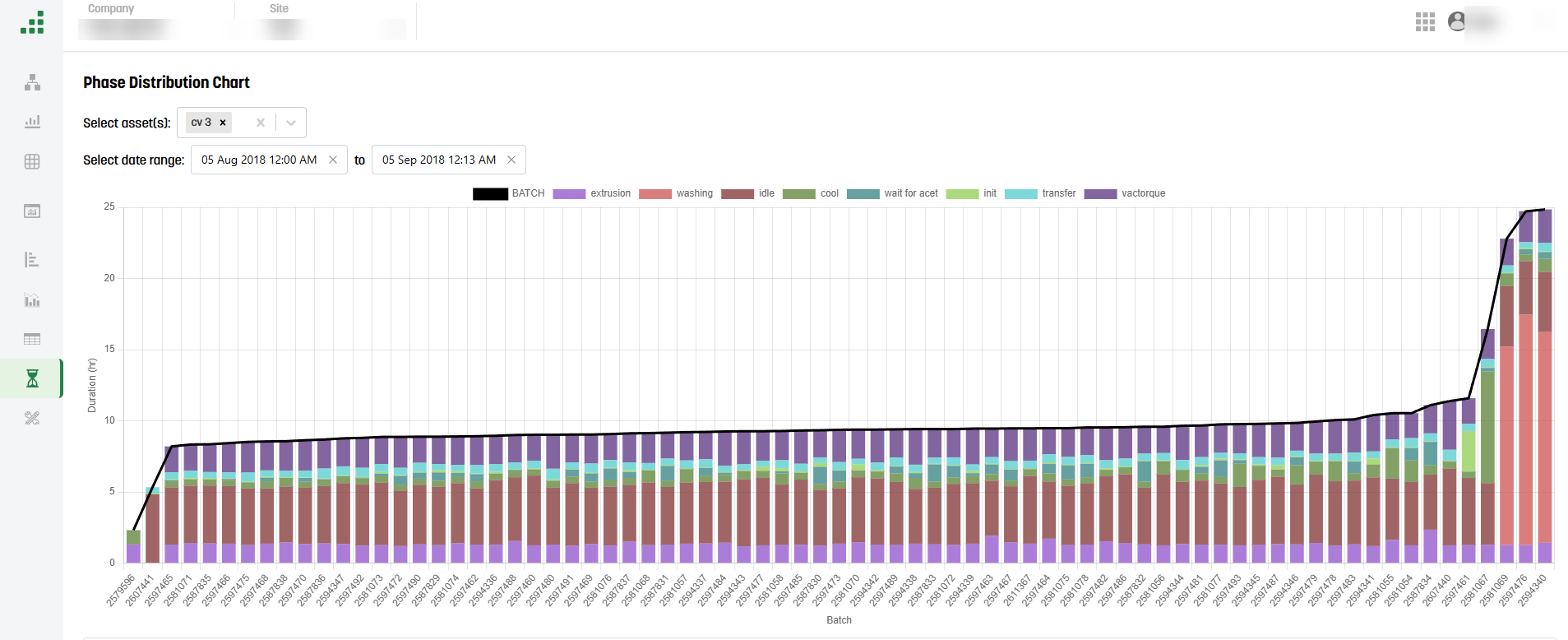The image size is (1568, 640).
Task: Toggle the init legend series
Action: tap(971, 193)
